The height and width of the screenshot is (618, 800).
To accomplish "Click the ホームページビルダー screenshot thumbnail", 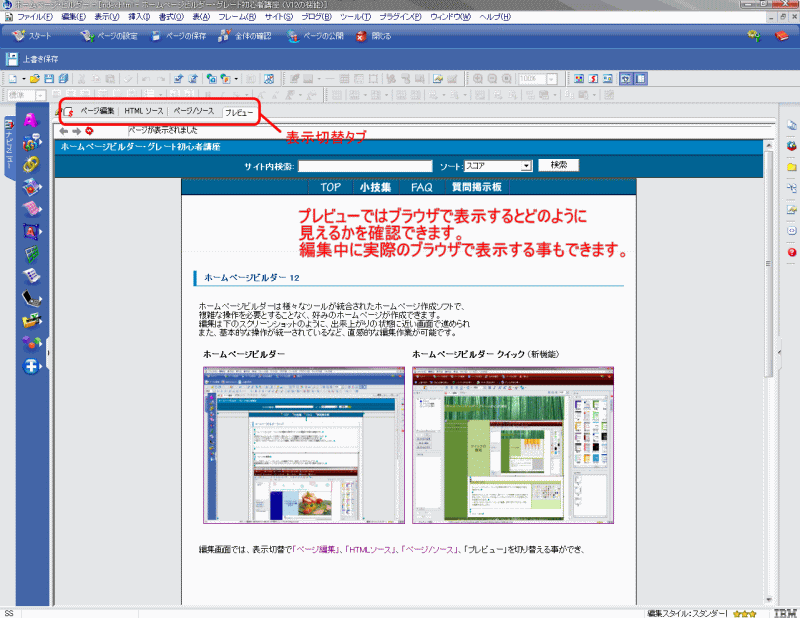I will point(304,445).
